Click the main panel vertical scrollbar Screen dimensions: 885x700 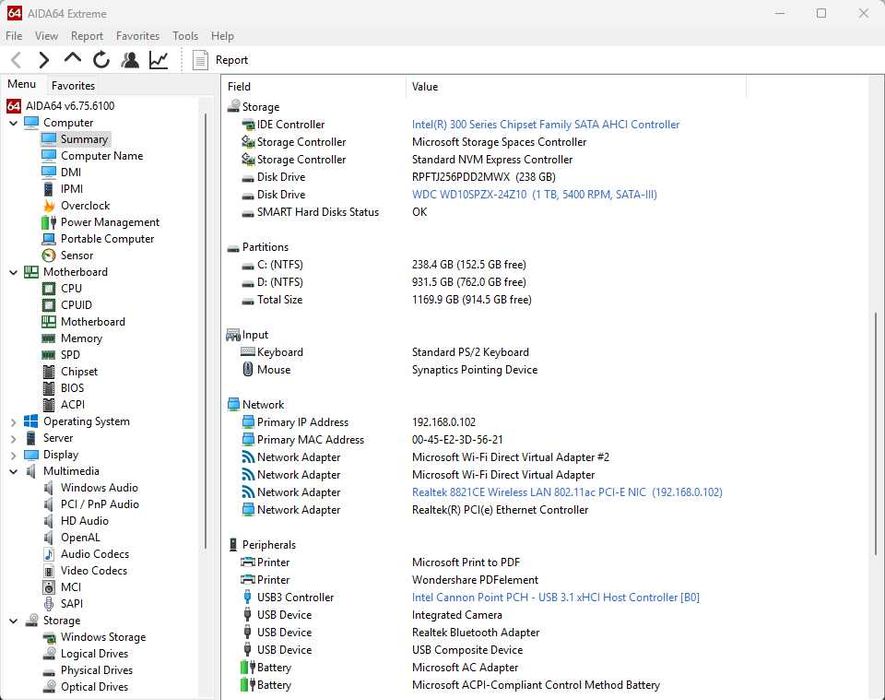click(876, 434)
